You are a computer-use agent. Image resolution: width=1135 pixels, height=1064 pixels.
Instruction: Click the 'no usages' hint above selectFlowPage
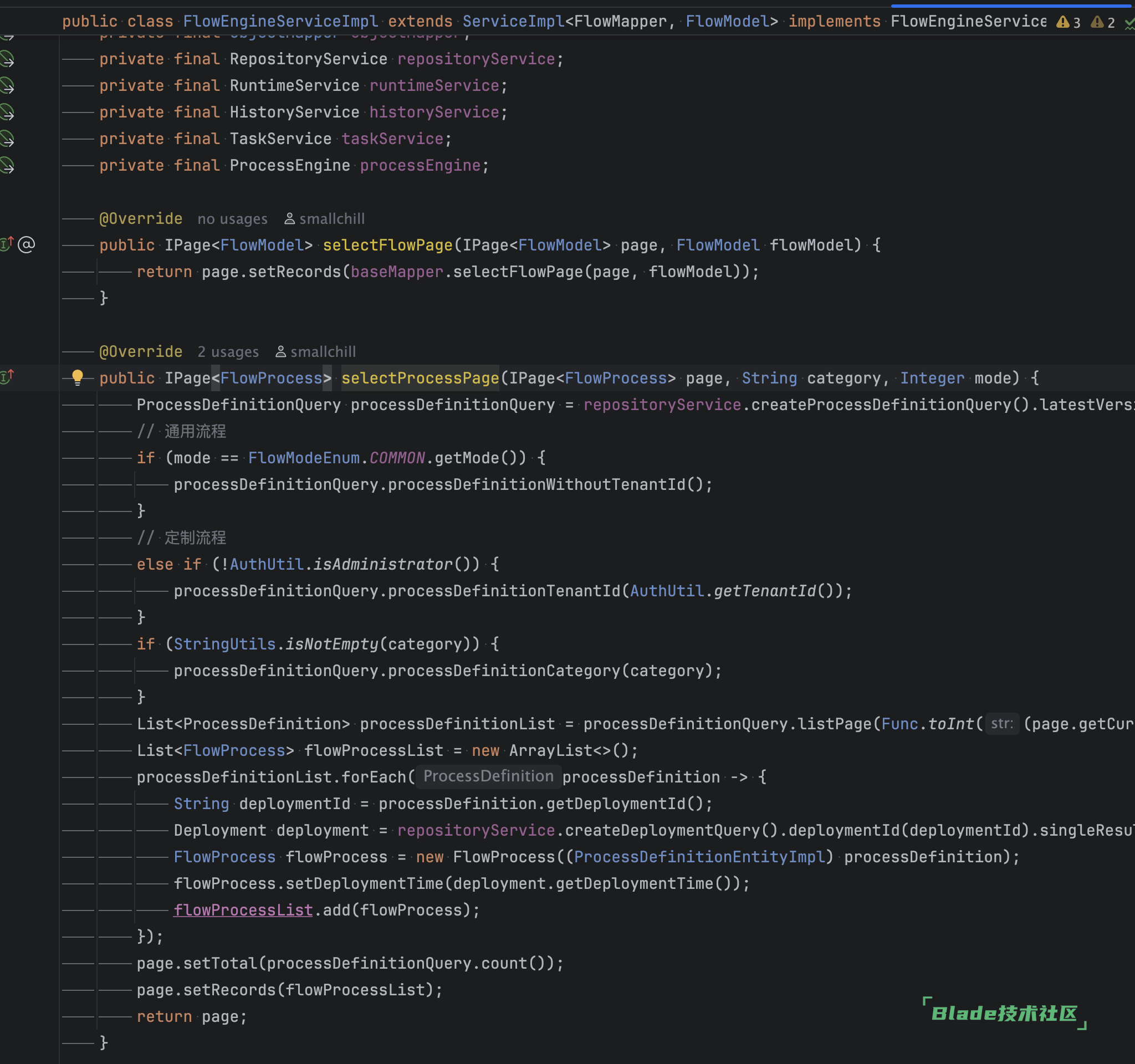tap(232, 219)
